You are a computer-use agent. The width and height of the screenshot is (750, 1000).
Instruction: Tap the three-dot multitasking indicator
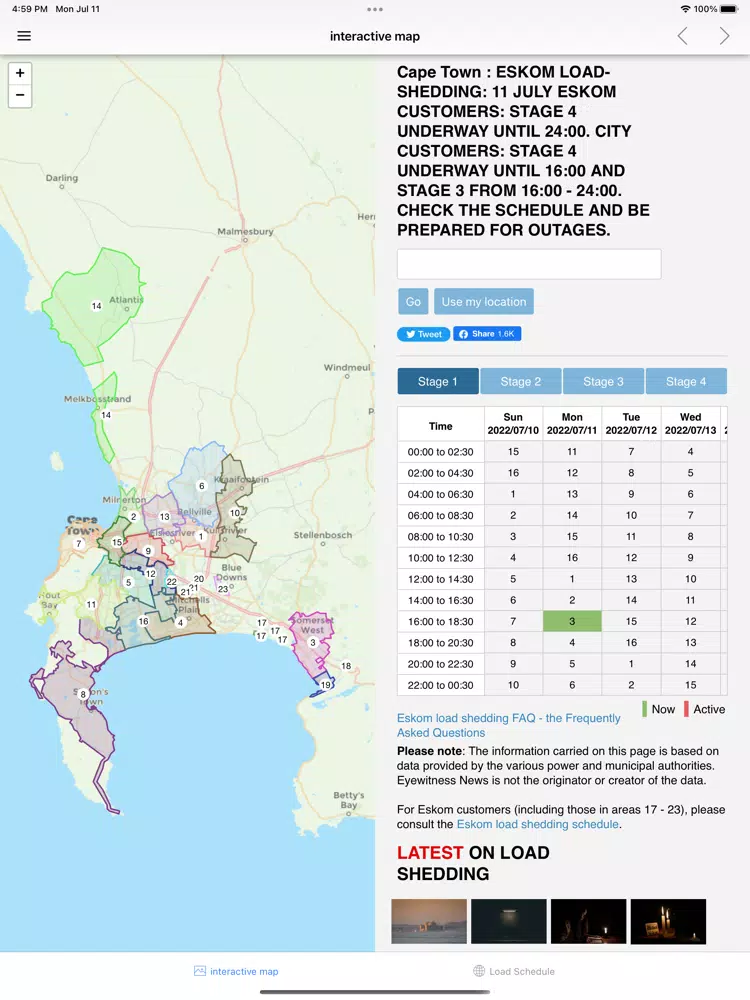tap(375, 9)
